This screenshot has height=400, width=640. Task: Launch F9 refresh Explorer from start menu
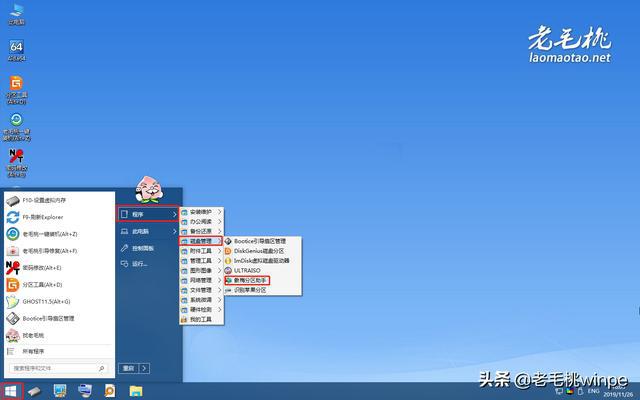59,217
